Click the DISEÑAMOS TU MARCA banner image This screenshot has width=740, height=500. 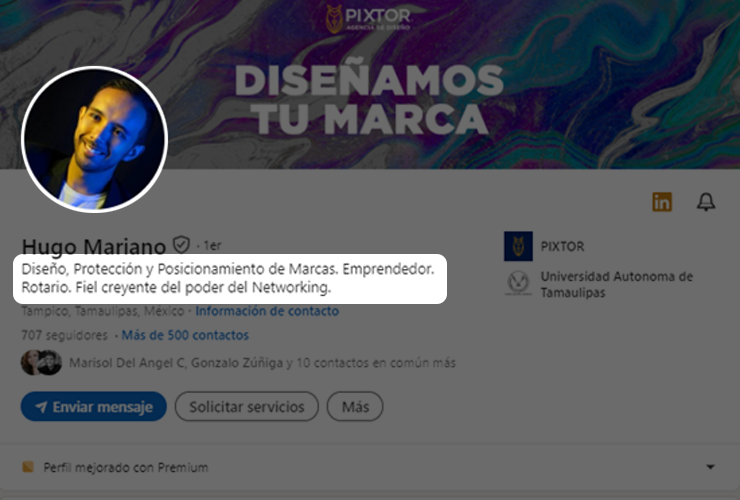click(370, 99)
